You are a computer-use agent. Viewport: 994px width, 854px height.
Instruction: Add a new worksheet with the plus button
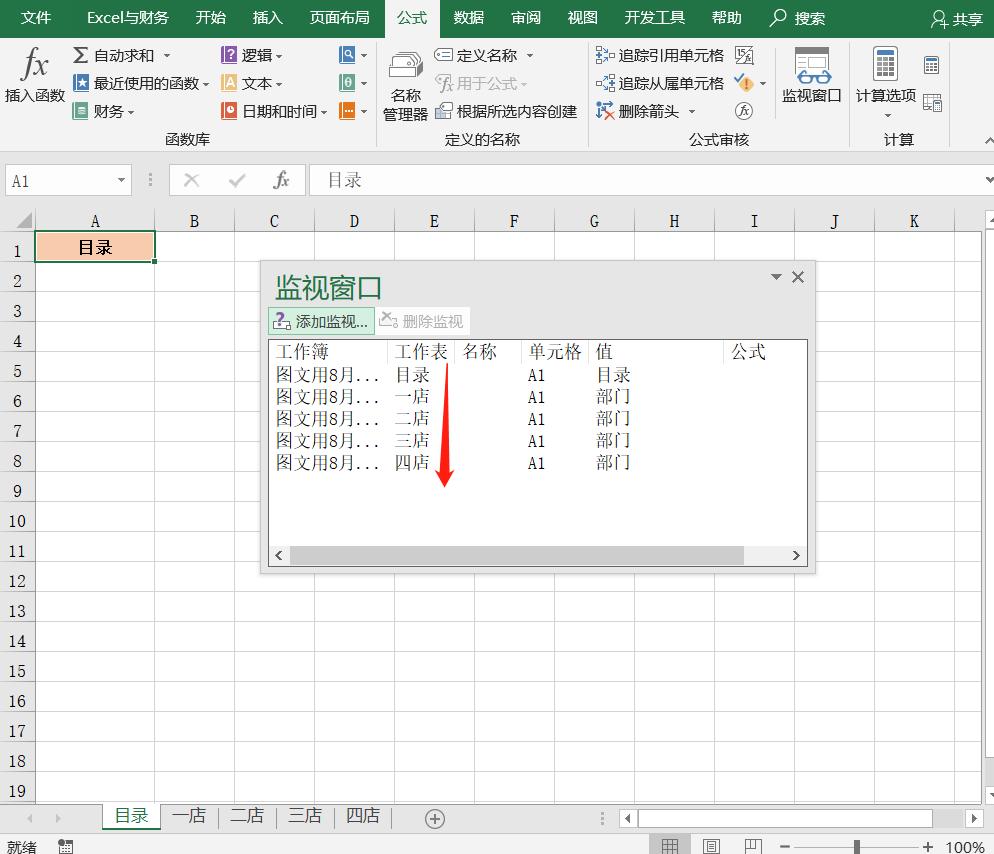click(x=432, y=817)
